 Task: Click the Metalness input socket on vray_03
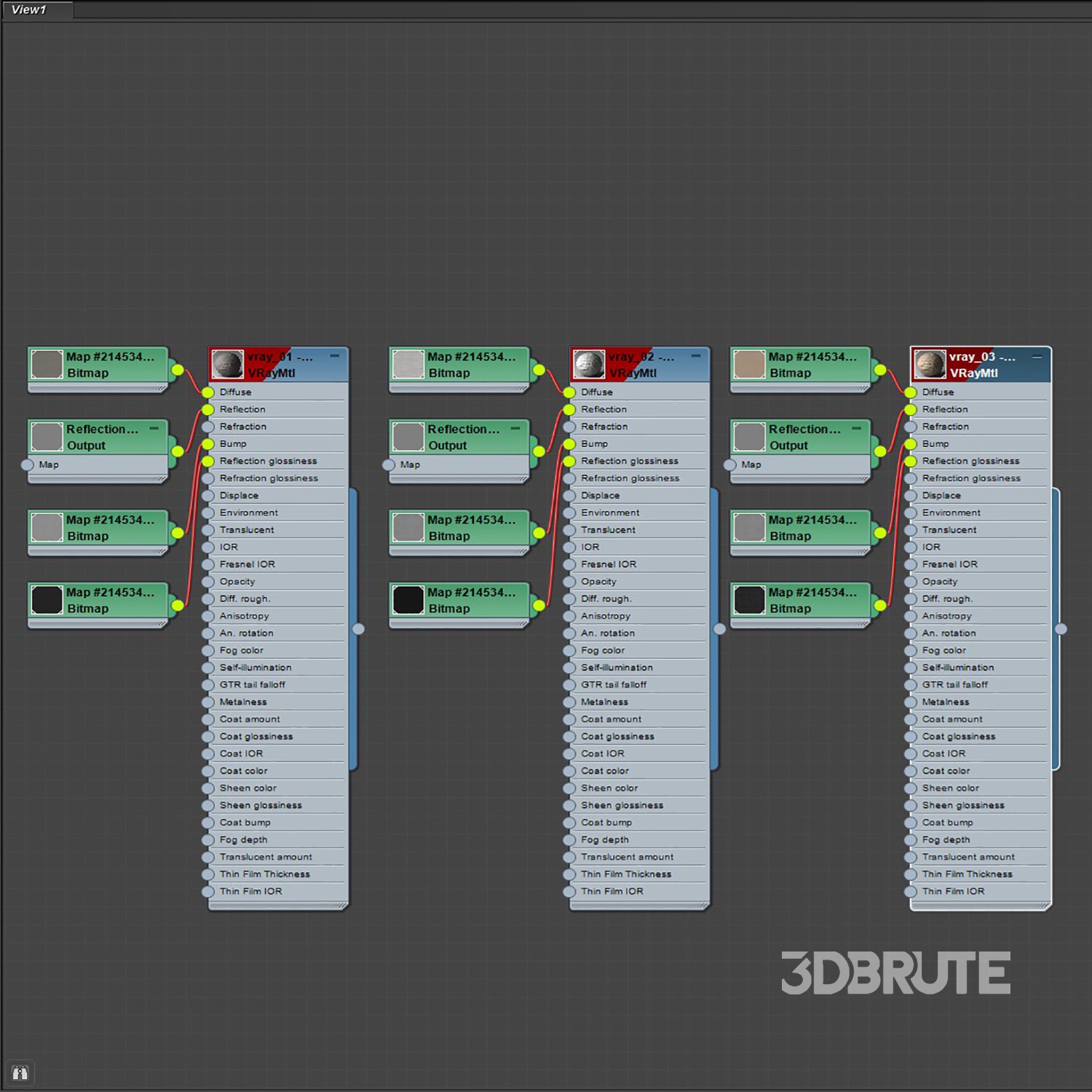click(910, 703)
